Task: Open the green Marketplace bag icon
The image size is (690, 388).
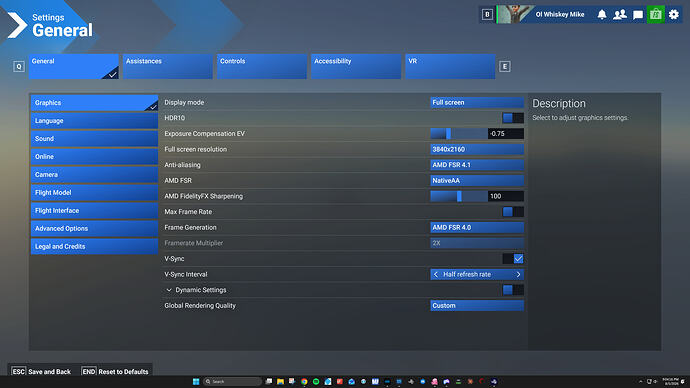Action: [x=656, y=15]
